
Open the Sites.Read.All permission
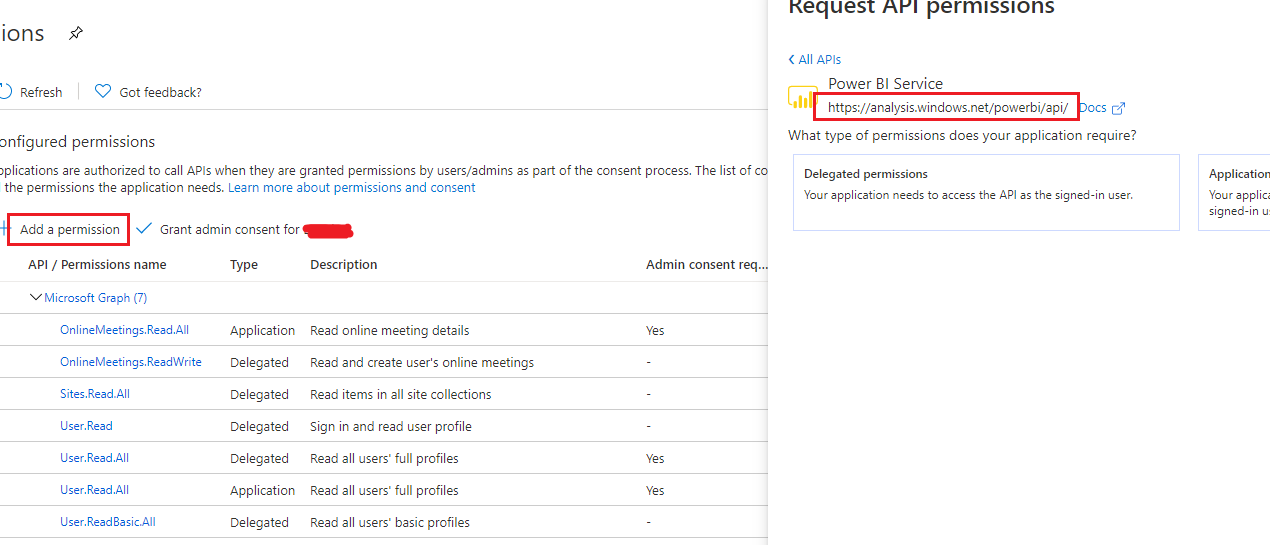(95, 394)
